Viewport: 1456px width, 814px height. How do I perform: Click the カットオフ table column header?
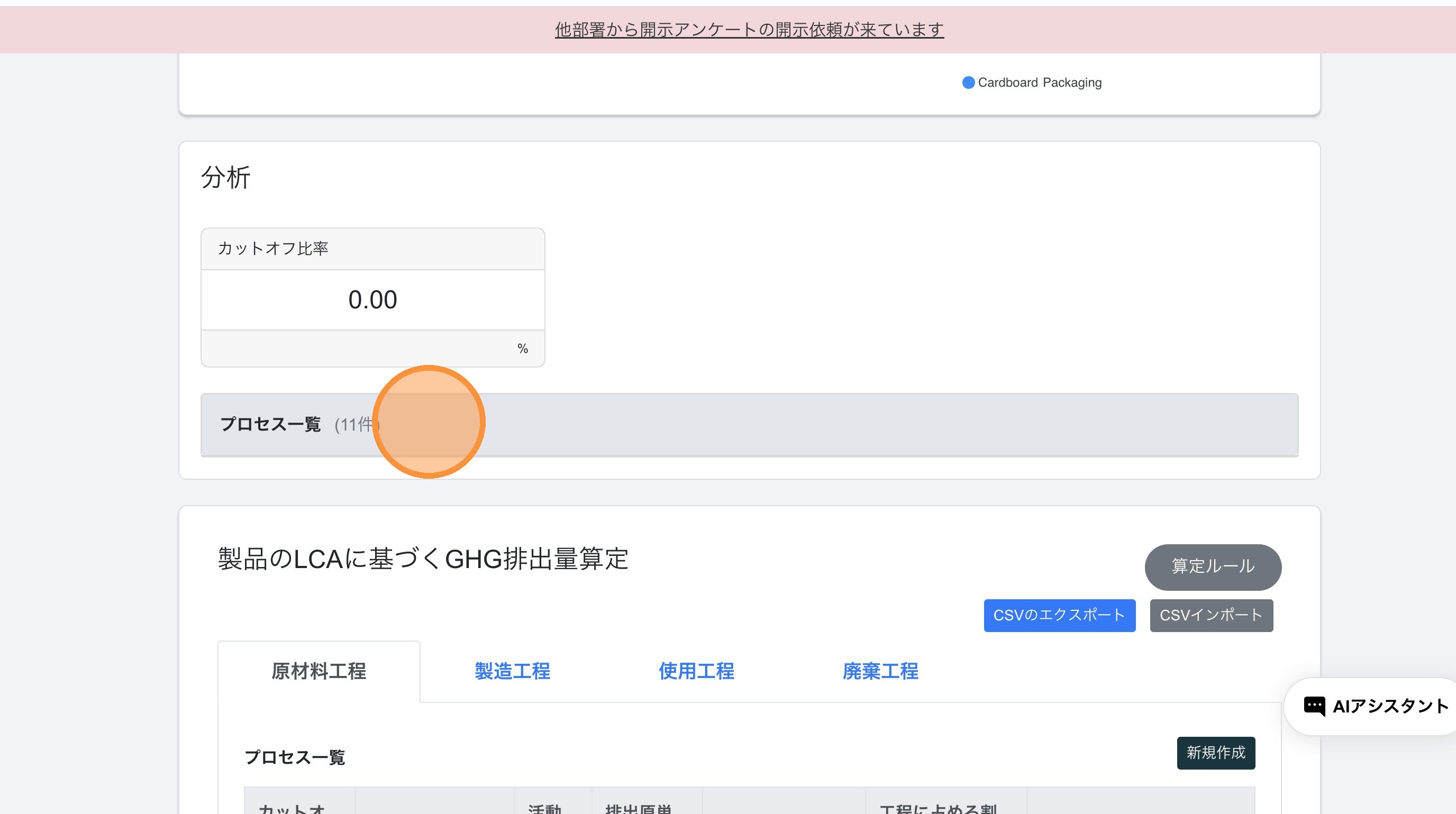292,808
